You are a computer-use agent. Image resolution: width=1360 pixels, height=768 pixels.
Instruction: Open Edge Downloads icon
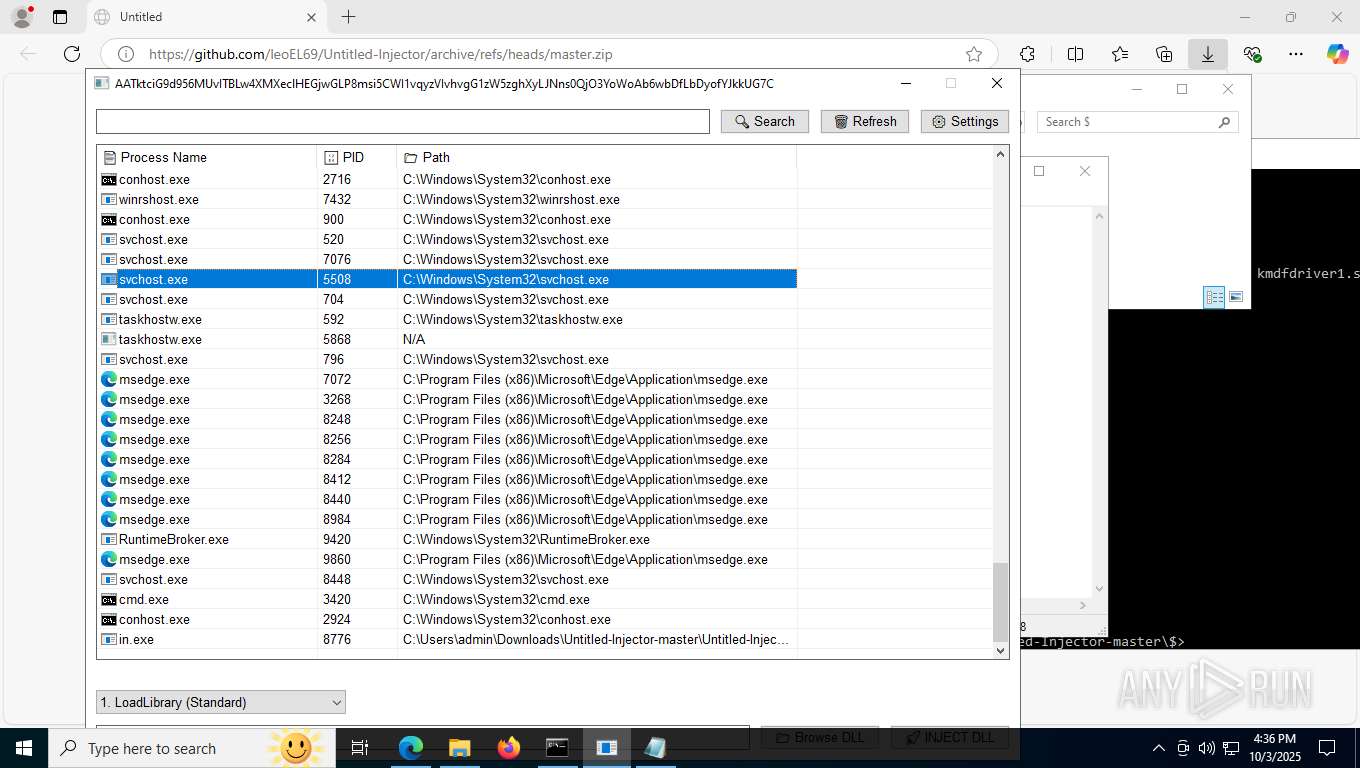pos(1207,54)
